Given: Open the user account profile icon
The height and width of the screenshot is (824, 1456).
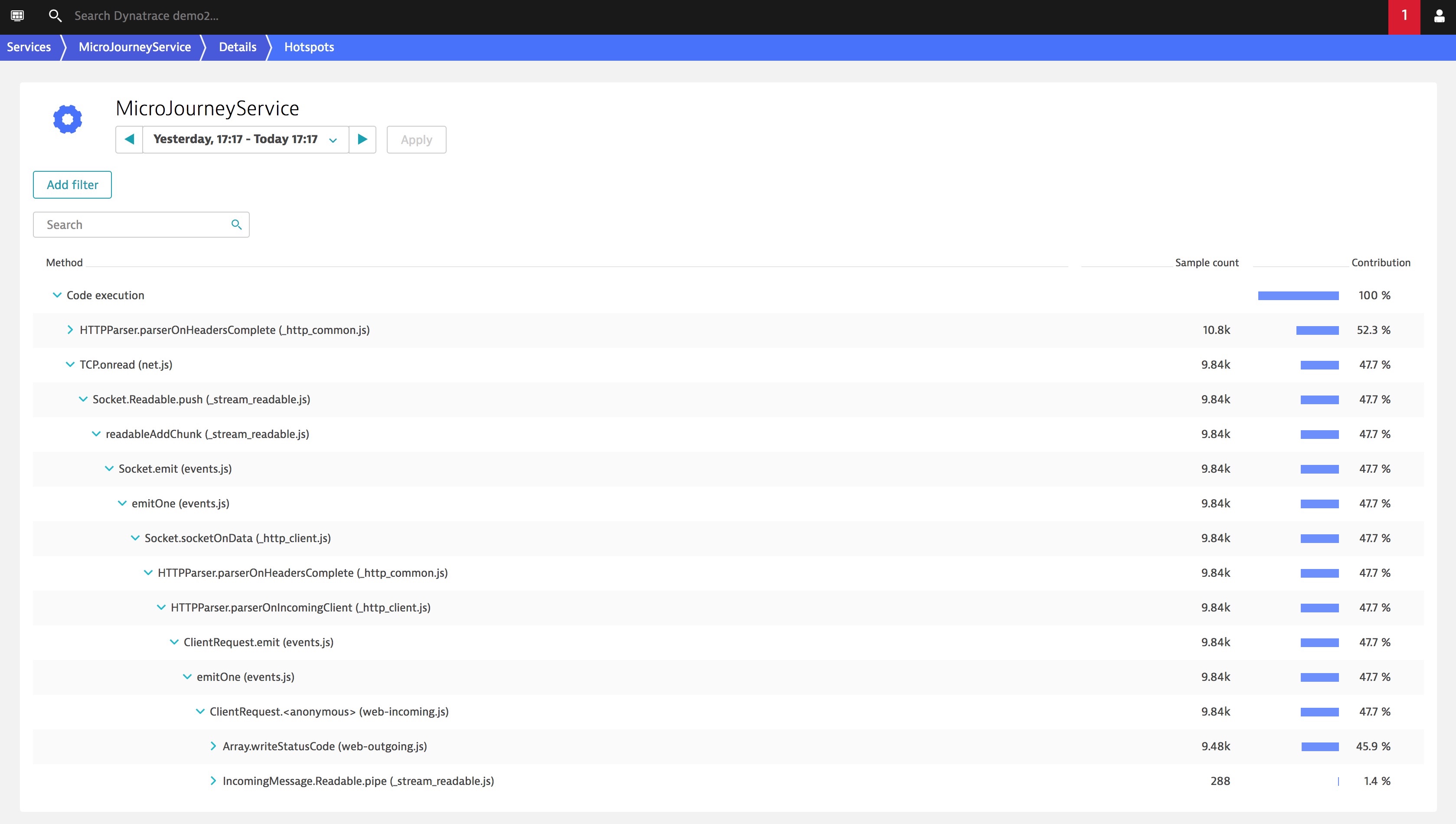Looking at the screenshot, I should (x=1439, y=16).
